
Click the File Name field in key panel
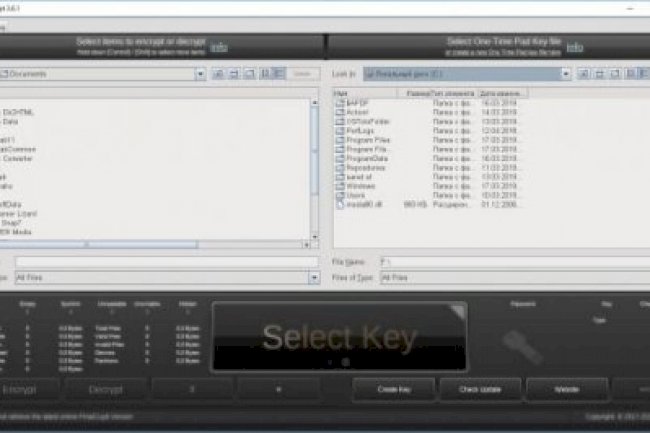point(510,261)
